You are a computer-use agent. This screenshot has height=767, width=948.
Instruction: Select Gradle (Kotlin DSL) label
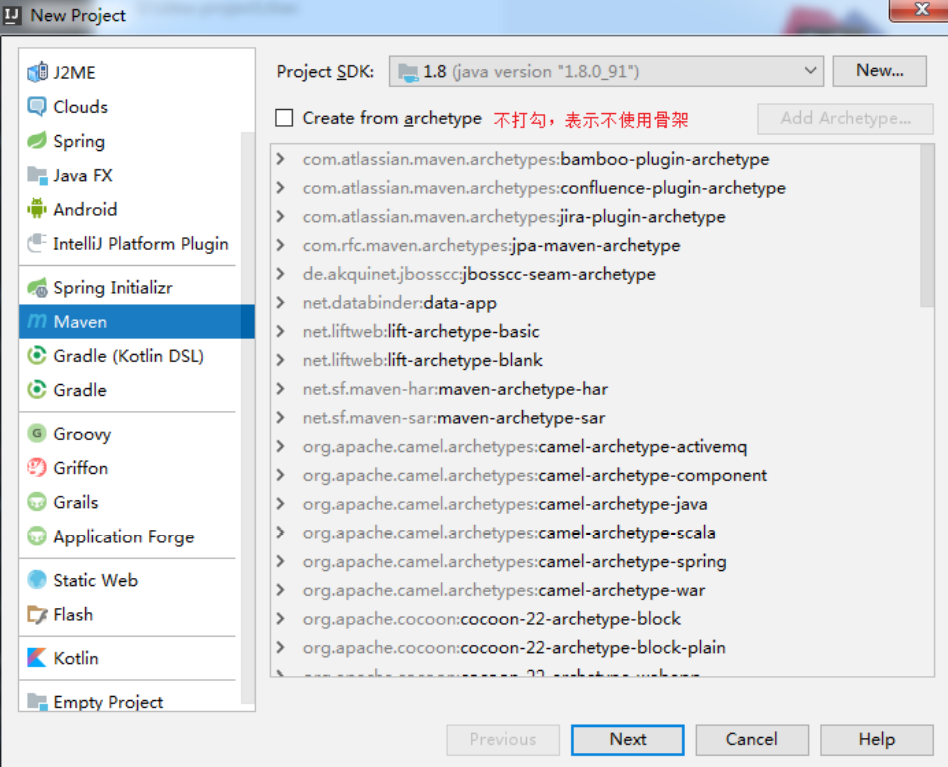[129, 356]
